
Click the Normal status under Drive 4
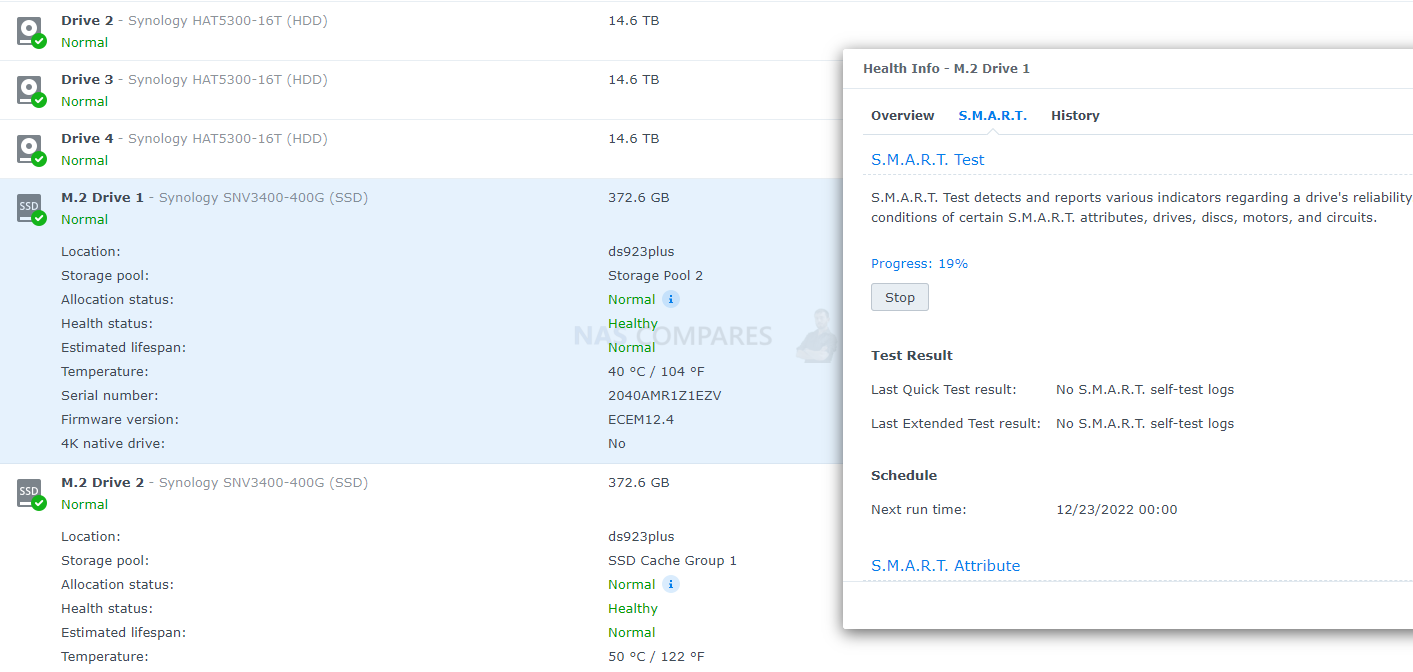click(85, 161)
